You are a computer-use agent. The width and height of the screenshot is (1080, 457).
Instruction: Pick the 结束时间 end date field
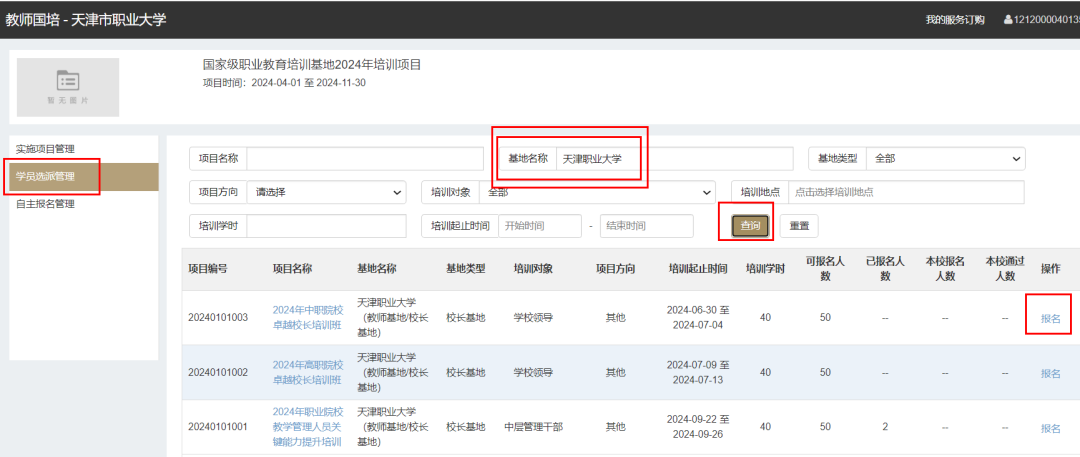point(646,226)
